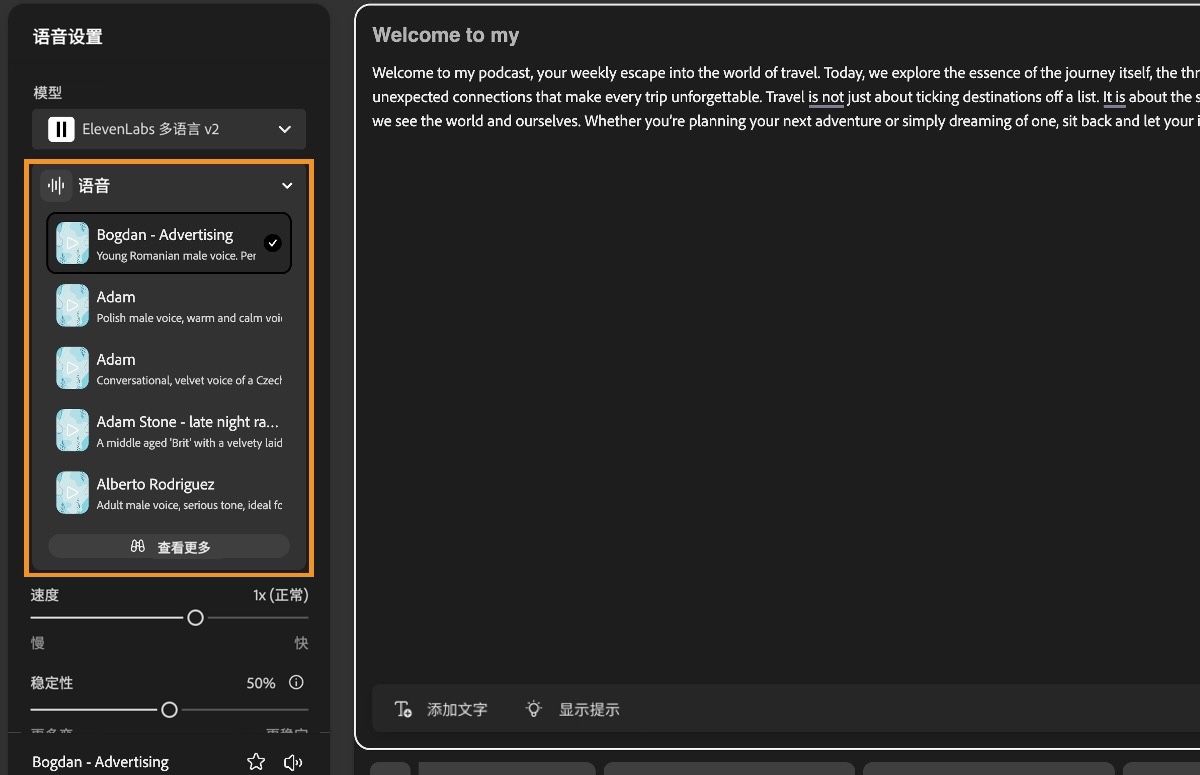
Task: Click the star to favorite Bogdan - Advertising
Action: click(x=256, y=761)
